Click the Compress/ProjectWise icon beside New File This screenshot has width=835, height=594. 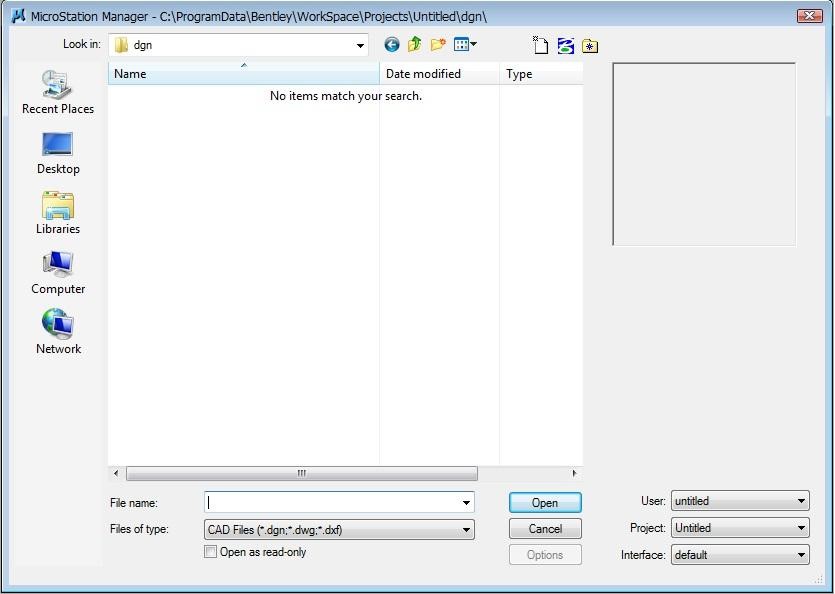[x=565, y=45]
